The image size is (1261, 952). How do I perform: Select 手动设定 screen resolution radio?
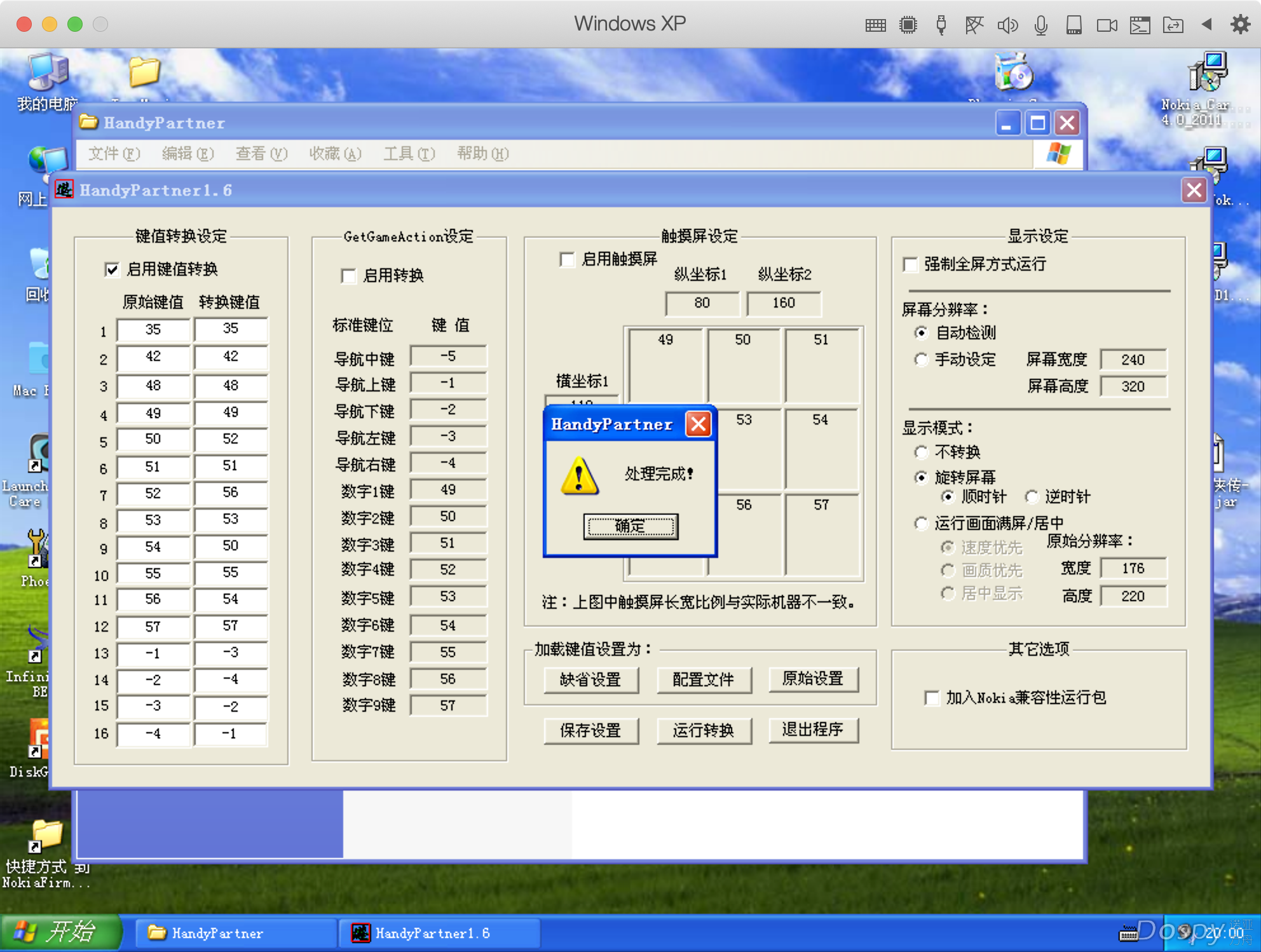(x=920, y=360)
